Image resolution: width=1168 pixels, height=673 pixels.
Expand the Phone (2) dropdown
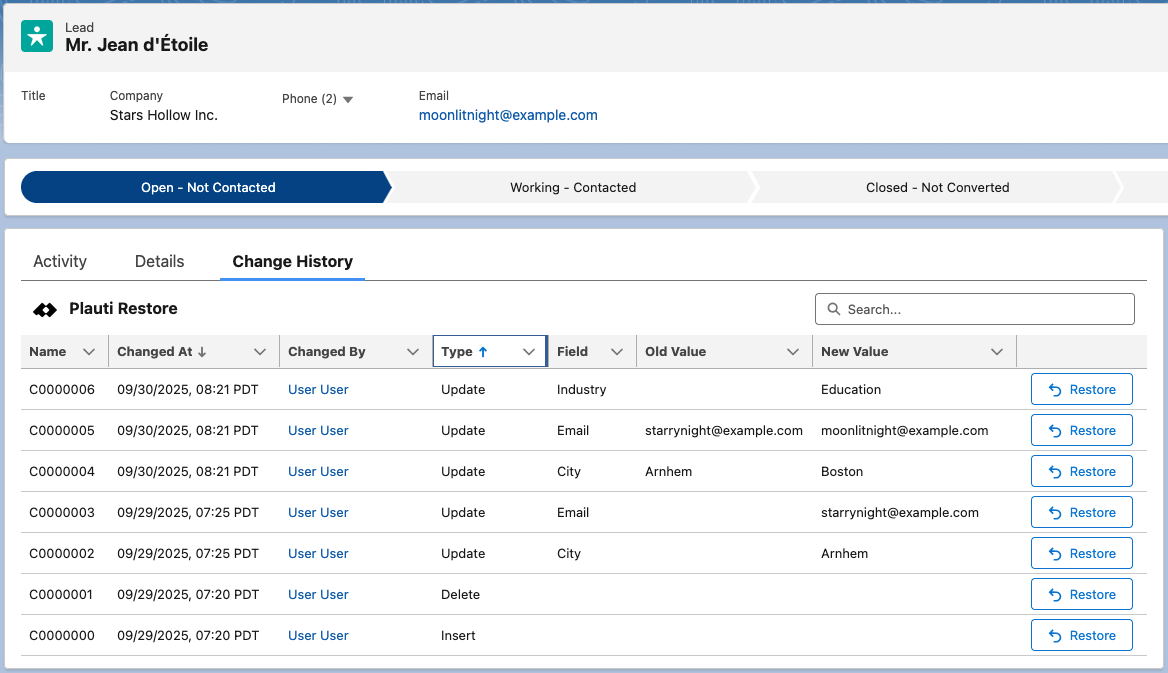point(347,99)
